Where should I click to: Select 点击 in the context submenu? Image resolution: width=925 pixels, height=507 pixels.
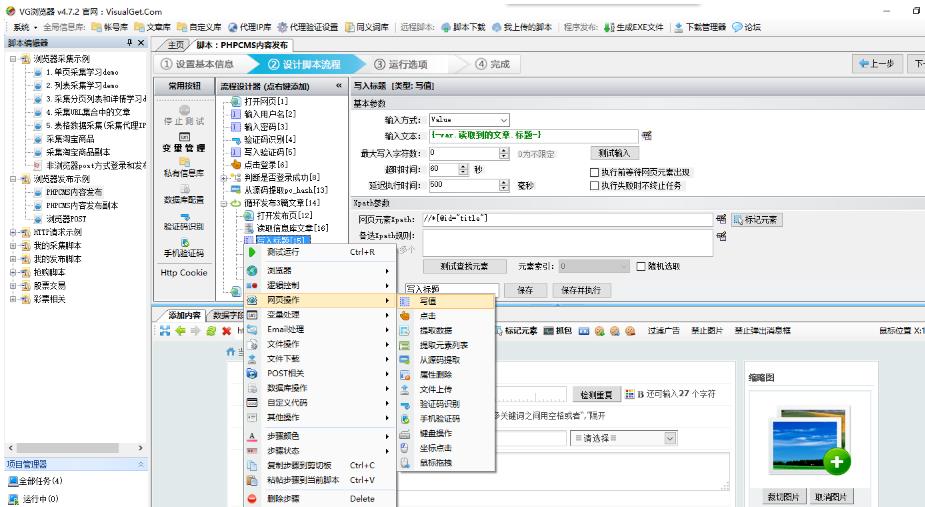(x=427, y=315)
